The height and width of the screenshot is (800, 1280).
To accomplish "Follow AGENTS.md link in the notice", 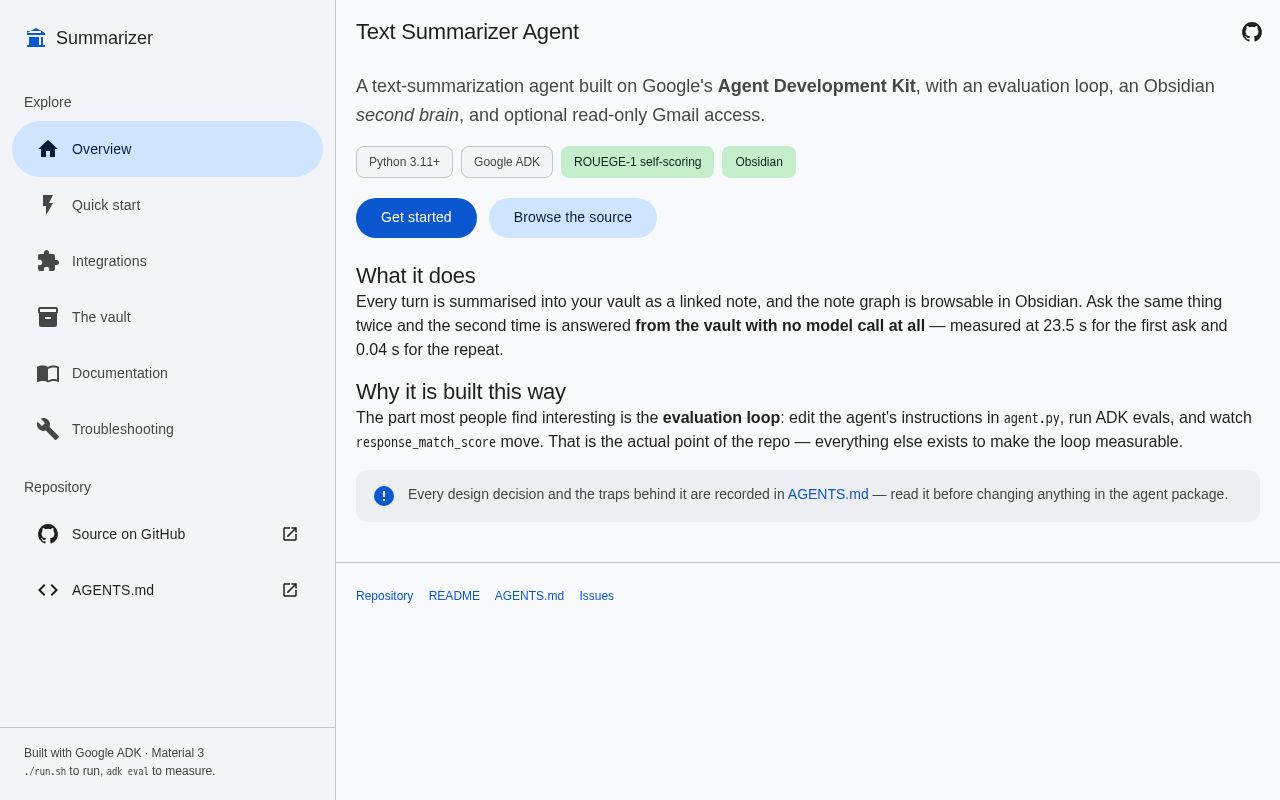I will [x=828, y=494].
